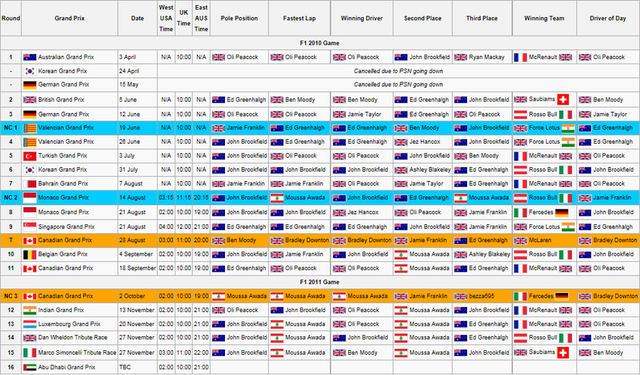Screen dimensions: 640x375
Task: Click the Union Jack beside British Grand Prix
Action: 30,100
